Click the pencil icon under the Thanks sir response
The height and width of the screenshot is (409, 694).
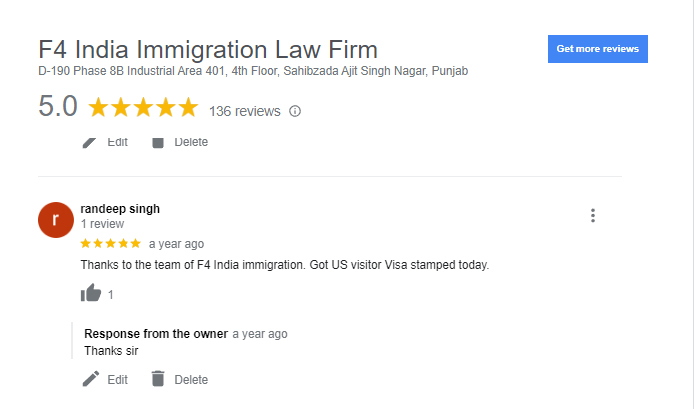[x=91, y=379]
